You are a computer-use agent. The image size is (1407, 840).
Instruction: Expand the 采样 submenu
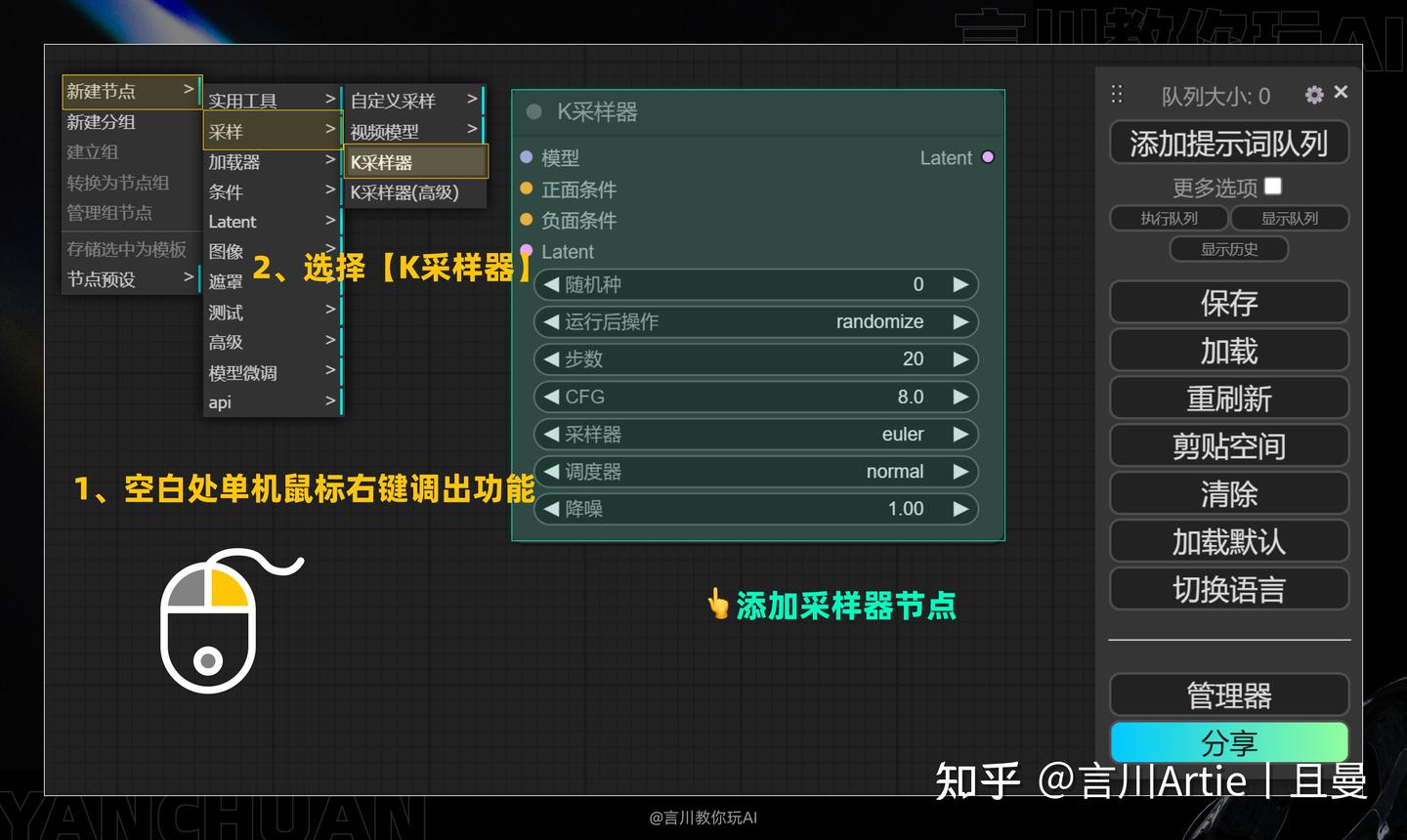point(273,131)
